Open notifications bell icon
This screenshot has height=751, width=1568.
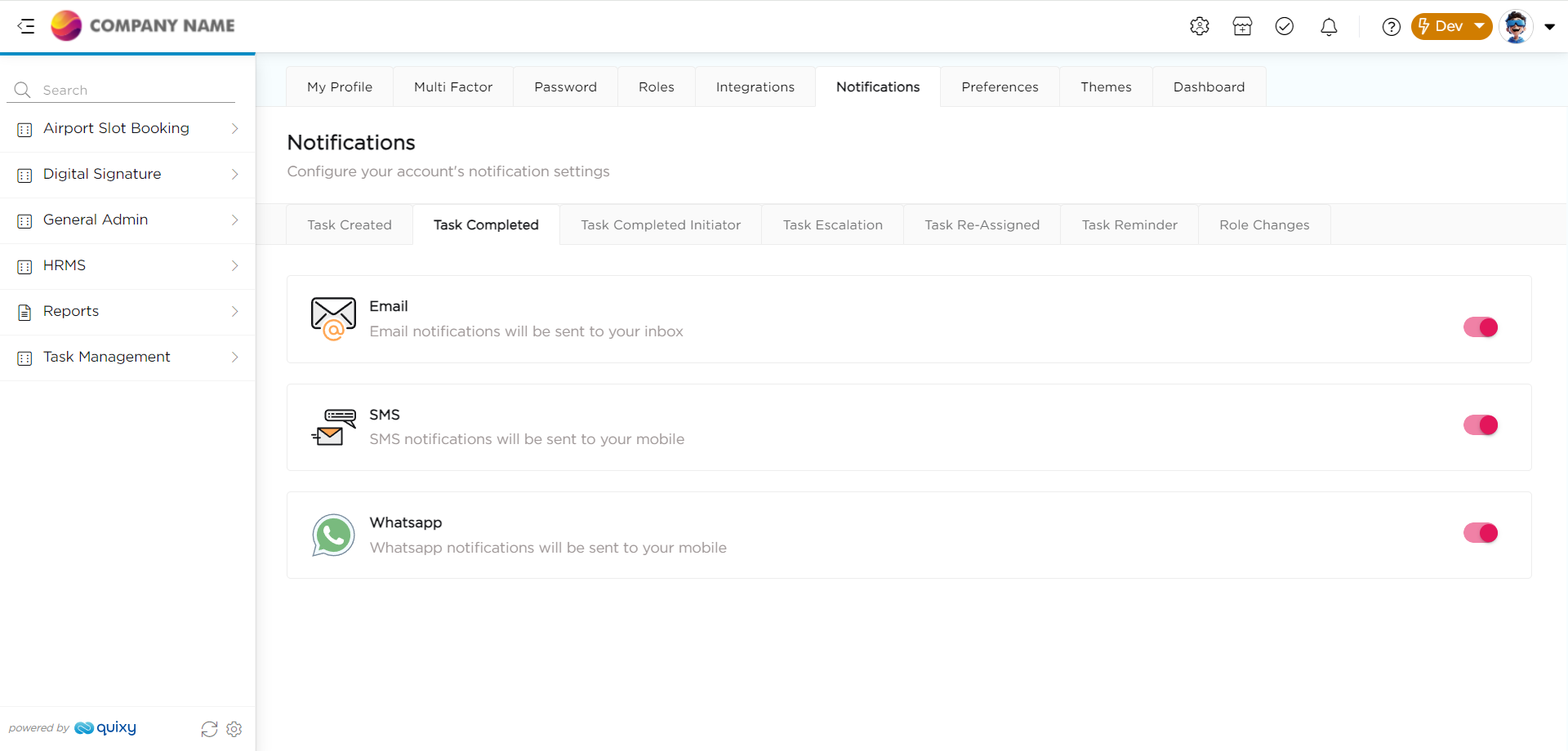coord(1329,27)
